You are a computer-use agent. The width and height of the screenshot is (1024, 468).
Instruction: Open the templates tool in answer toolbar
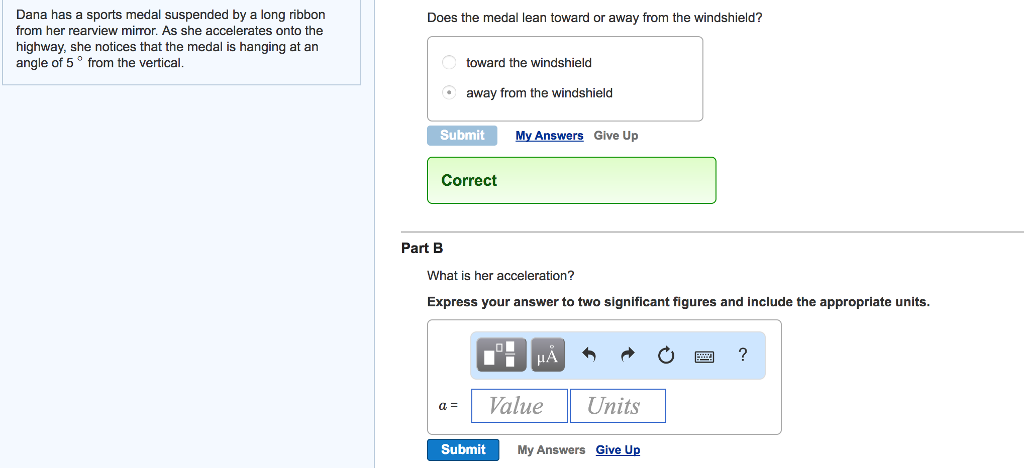pos(501,355)
